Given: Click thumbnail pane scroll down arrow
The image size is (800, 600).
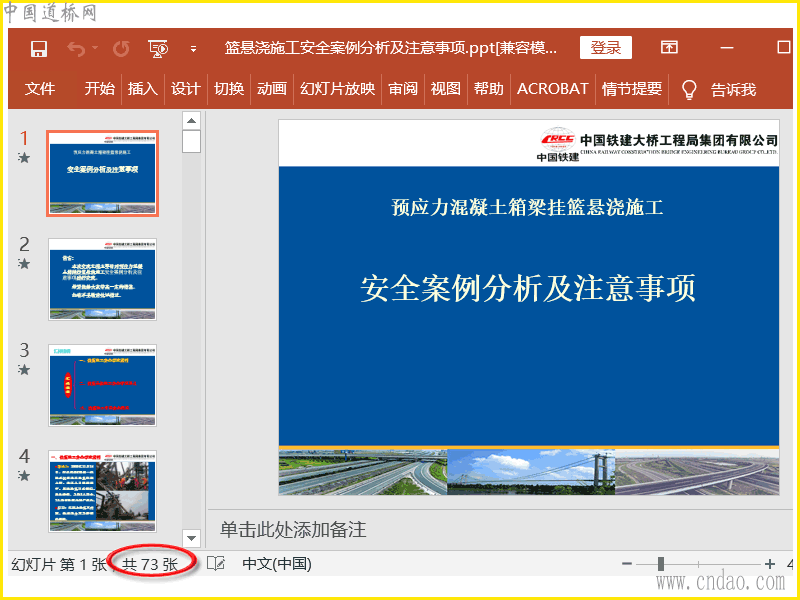Looking at the screenshot, I should tap(191, 538).
